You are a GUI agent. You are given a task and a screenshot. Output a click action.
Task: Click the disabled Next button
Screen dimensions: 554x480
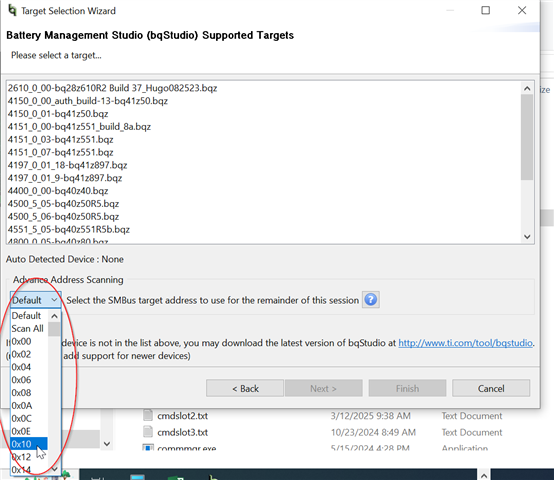coord(324,388)
